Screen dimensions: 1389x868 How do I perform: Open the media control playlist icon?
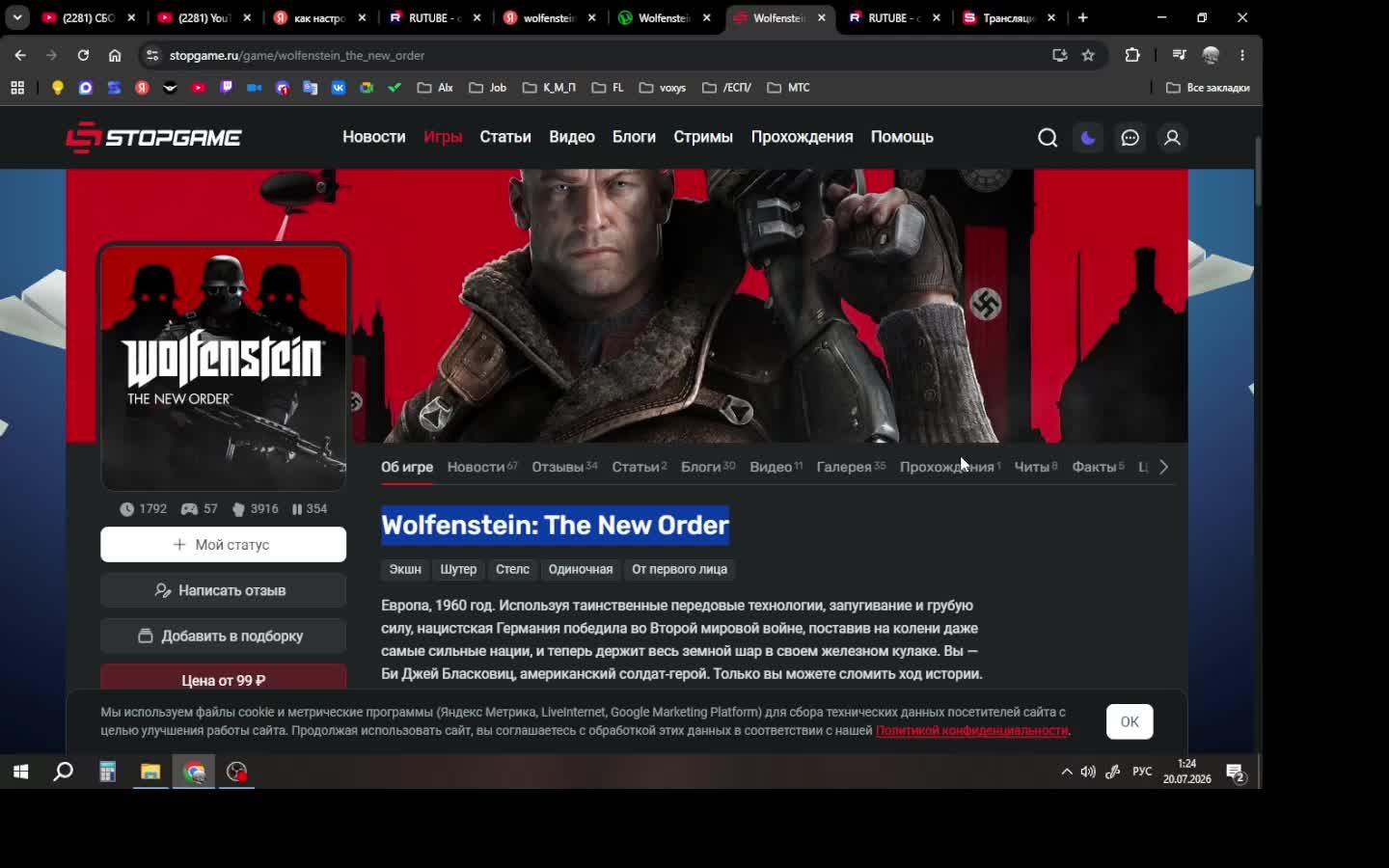pos(1179,55)
